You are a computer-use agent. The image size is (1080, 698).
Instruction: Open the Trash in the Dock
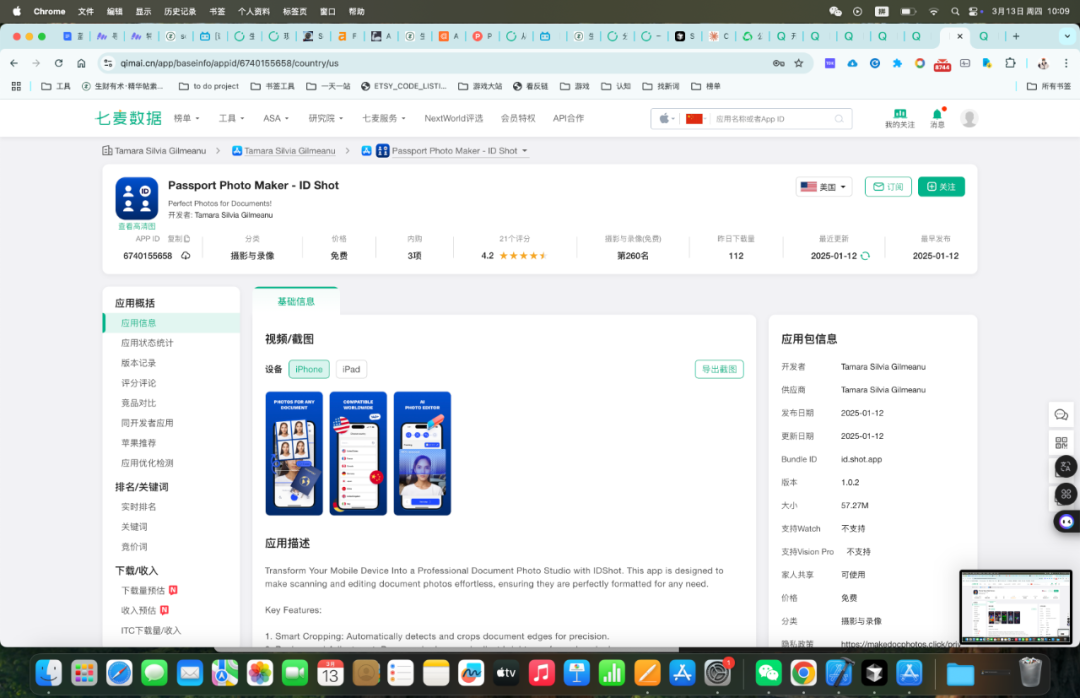pyautogui.click(x=1030, y=673)
